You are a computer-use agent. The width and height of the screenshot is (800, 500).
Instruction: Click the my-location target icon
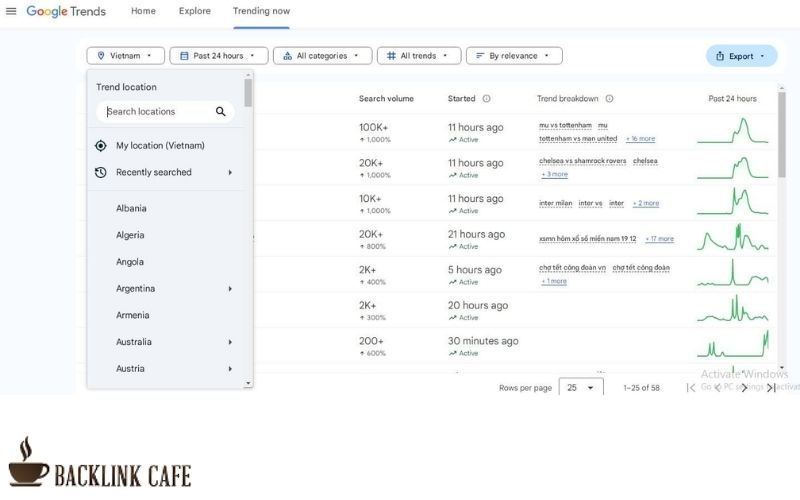coord(101,145)
